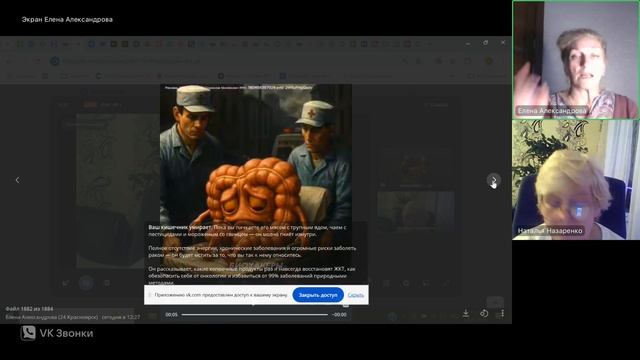
Task: Select Наталья Назаренко's video tile
Action: pos(576,180)
